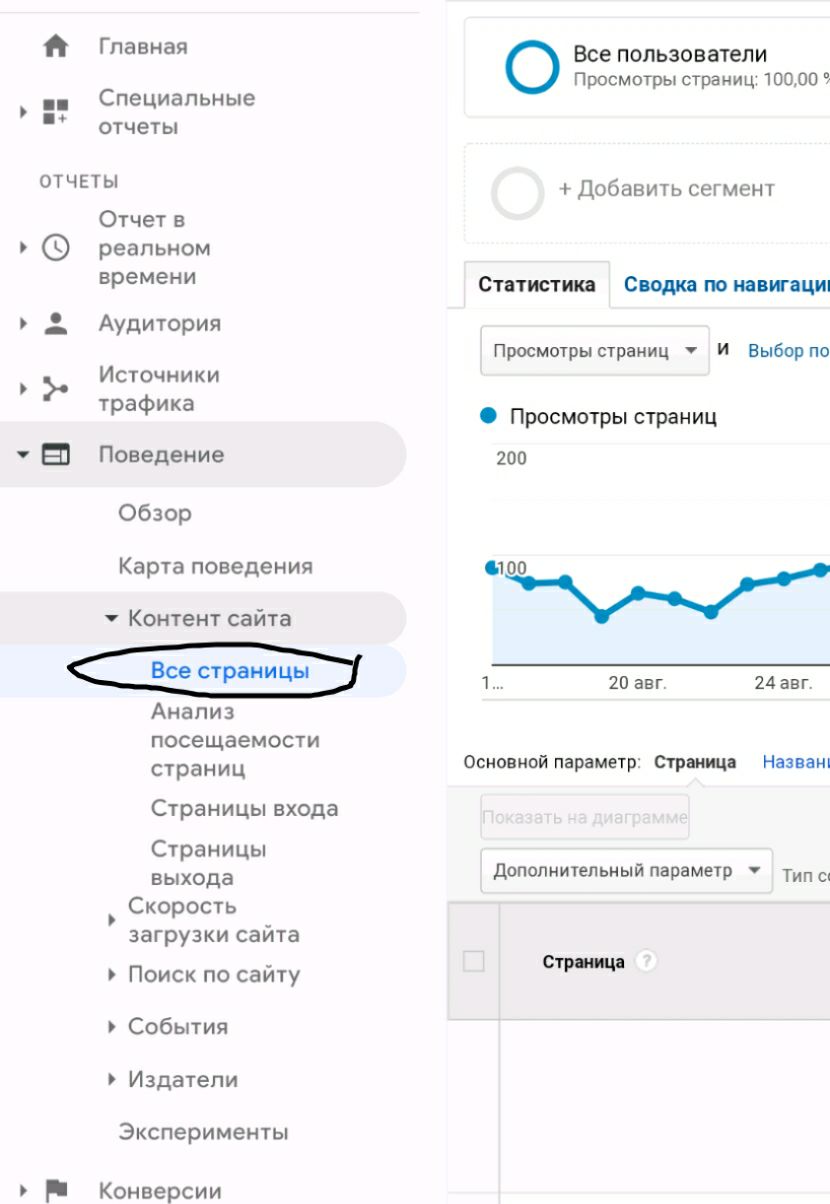Image resolution: width=830 pixels, height=1204 pixels.
Task: Toggle the table header select-all checkbox
Action: (x=474, y=962)
